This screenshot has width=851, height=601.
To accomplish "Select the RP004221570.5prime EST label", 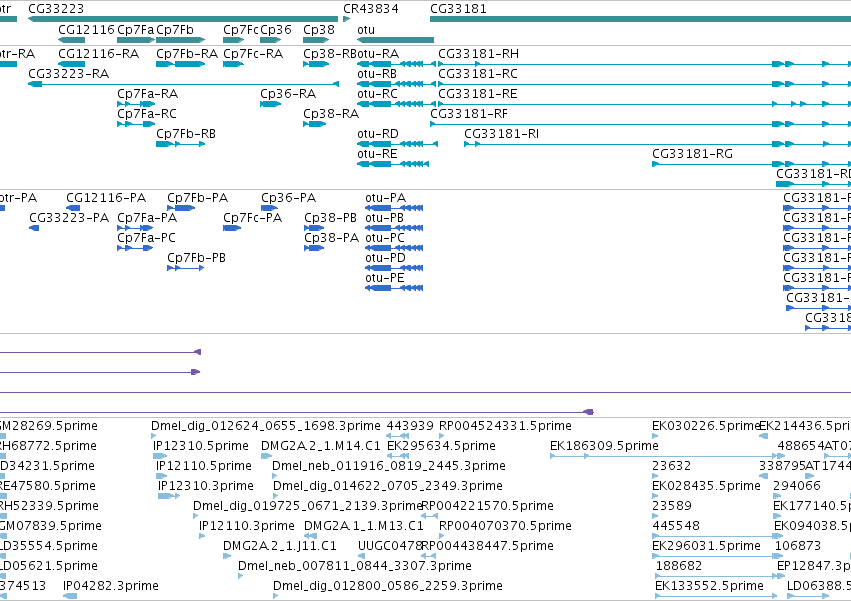I will (x=487, y=507).
